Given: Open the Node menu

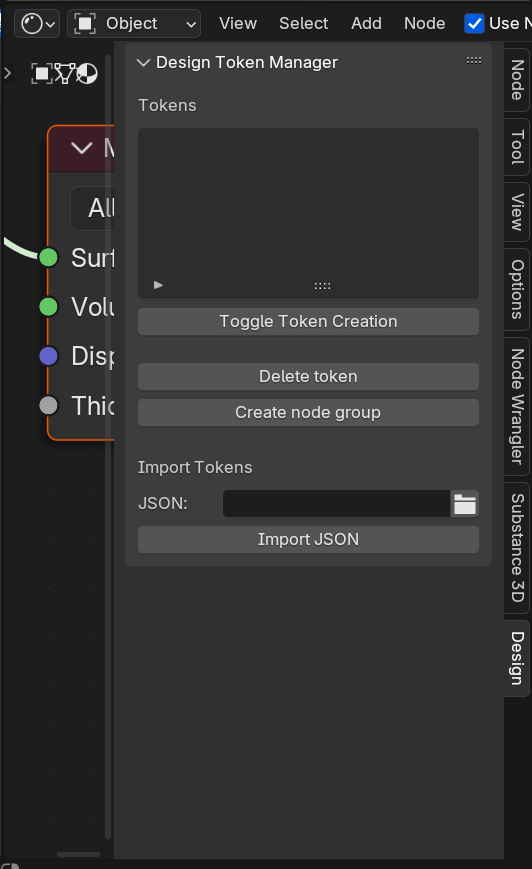Looking at the screenshot, I should coord(424,24).
